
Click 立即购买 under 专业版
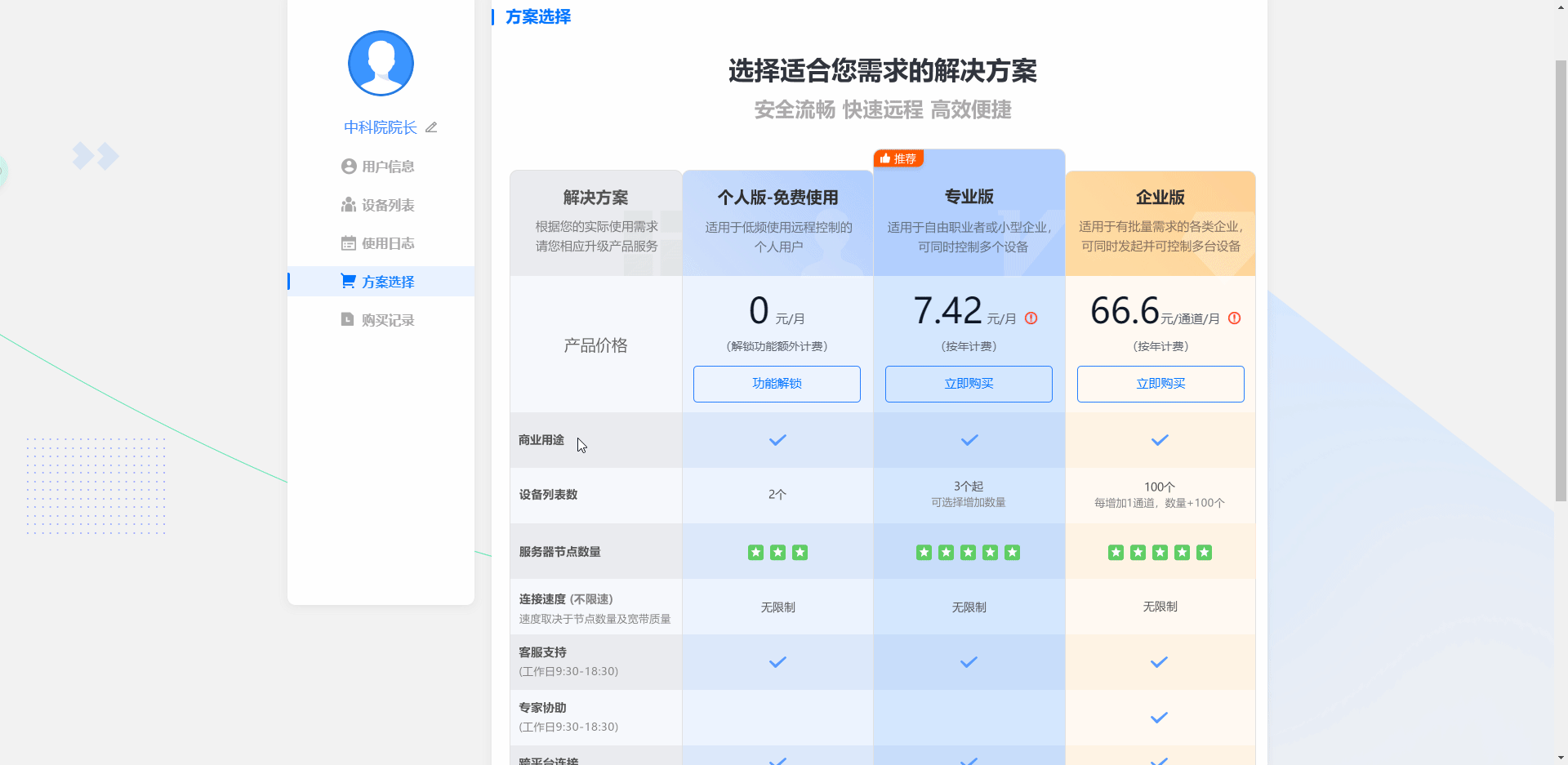pyautogui.click(x=969, y=384)
